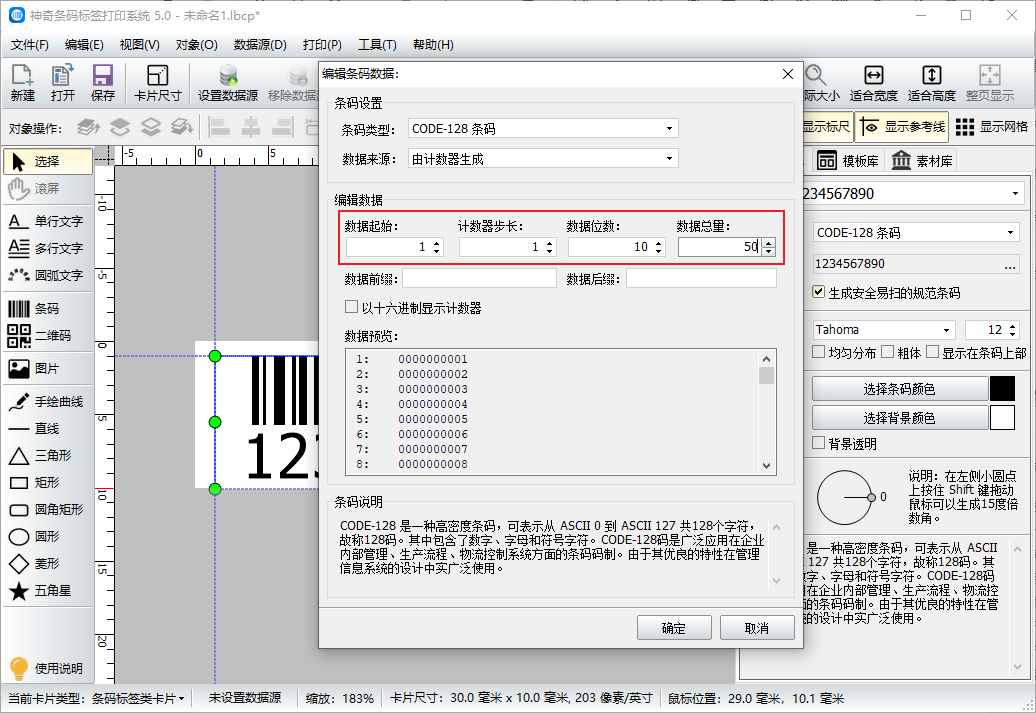Click the 打开 (Open) toolbar icon
This screenshot has height=713, width=1036.
63,83
